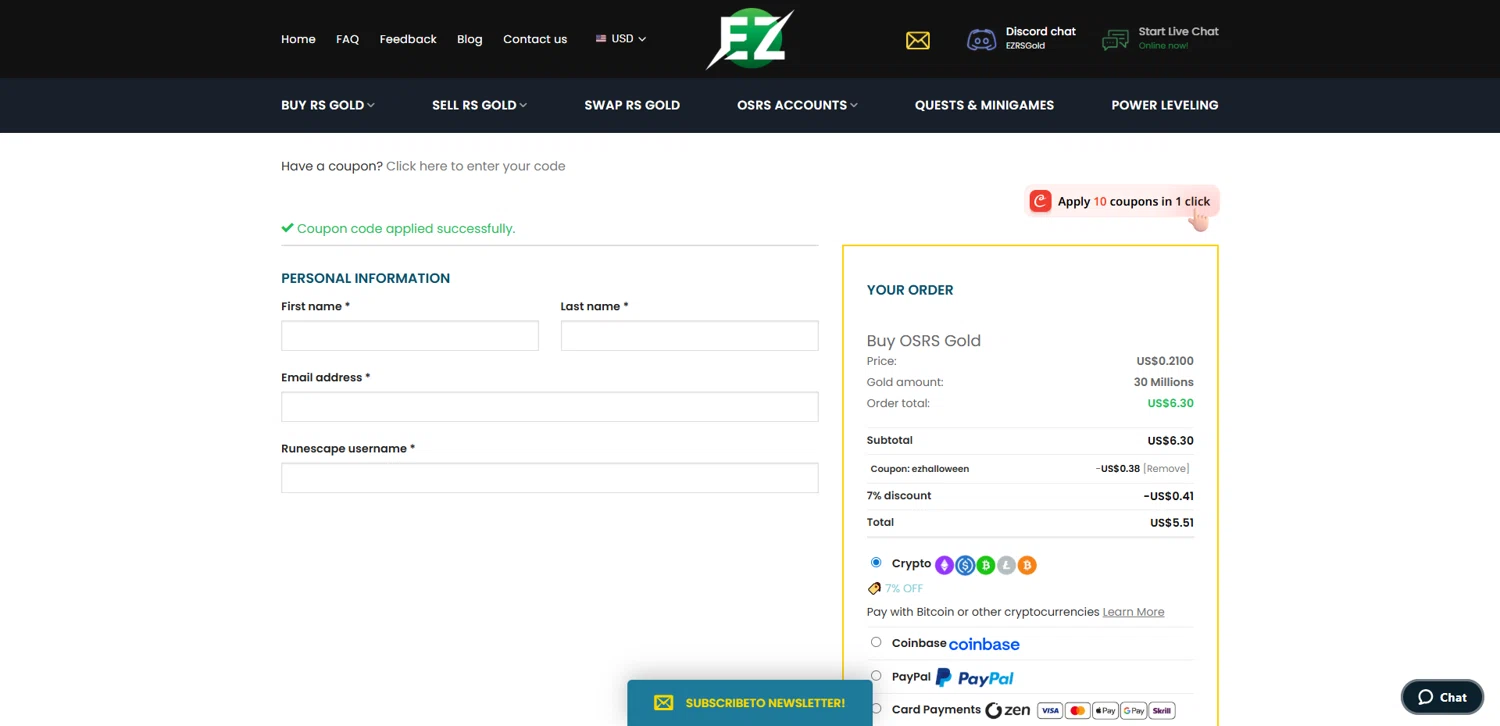Click the VISA card badge

(x=1049, y=711)
